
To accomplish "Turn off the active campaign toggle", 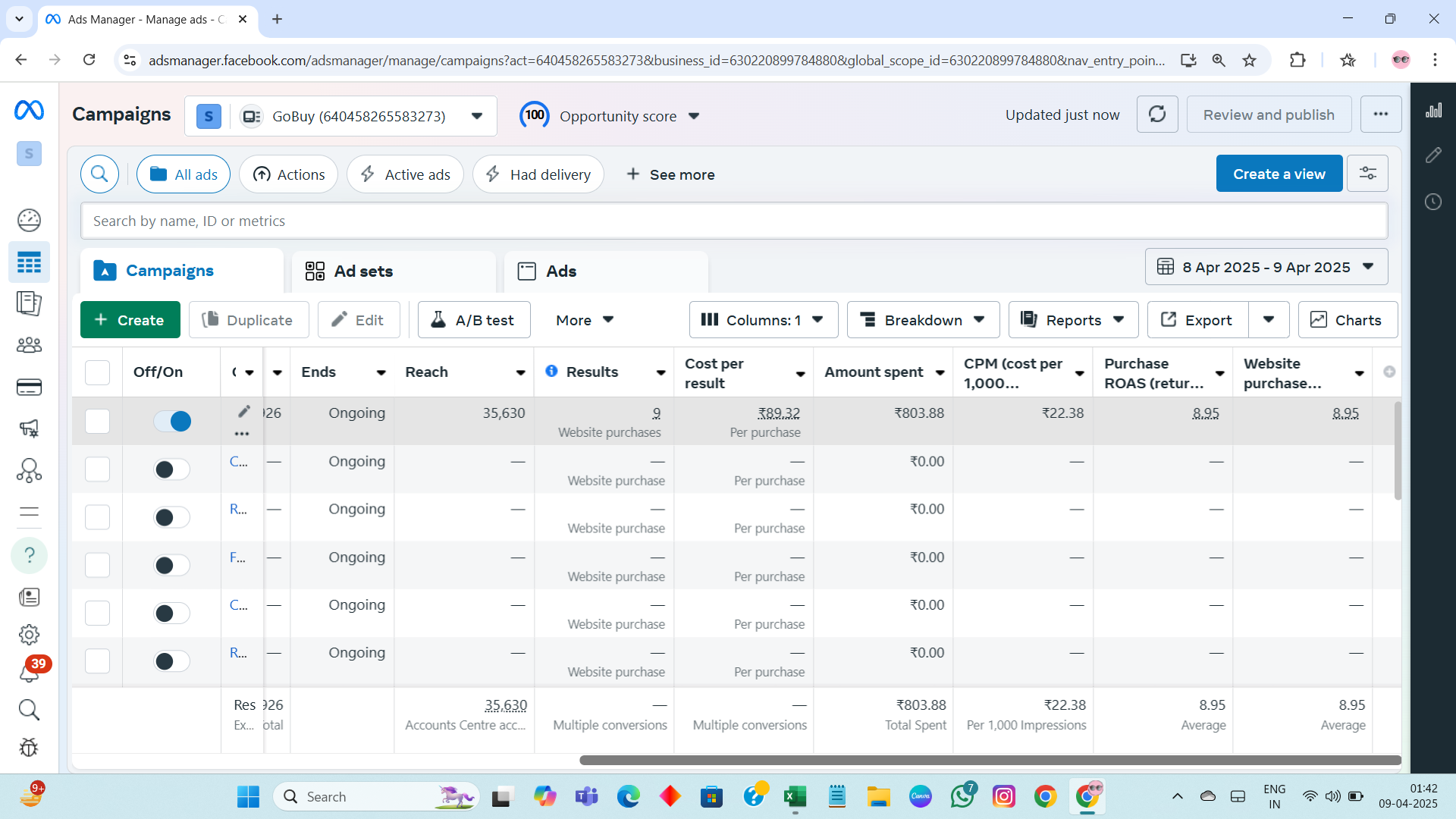I will click(x=172, y=421).
